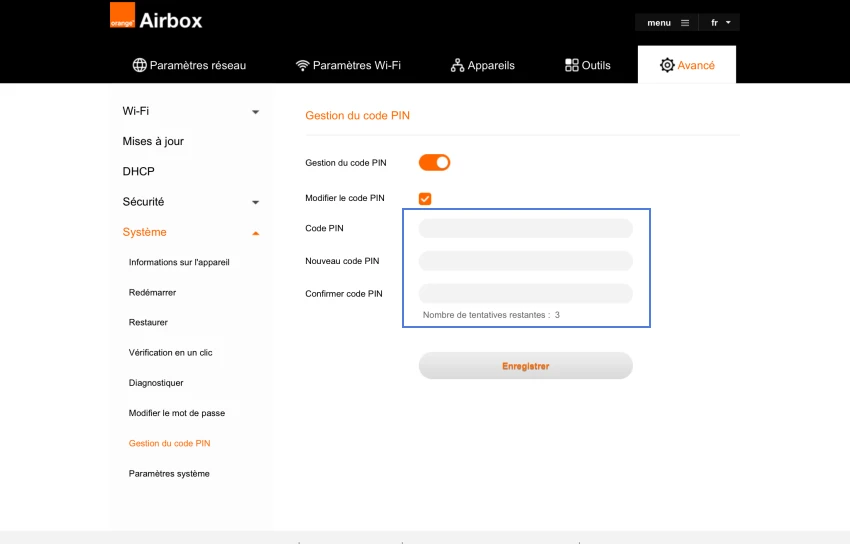
Task: Click the Gestion du code PIN page heading
Action: click(x=357, y=115)
